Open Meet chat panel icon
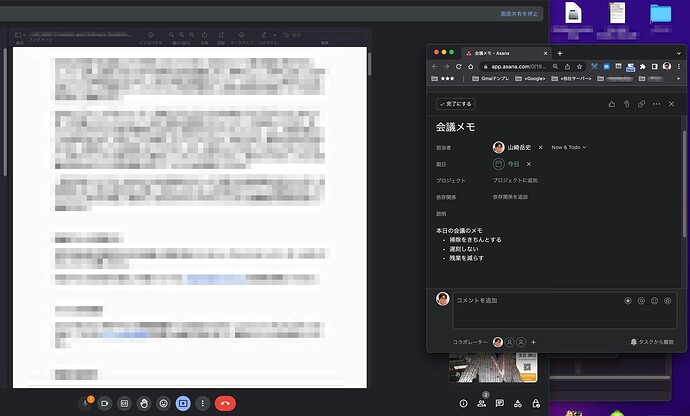Viewport: 690px width, 416px height. pos(499,403)
